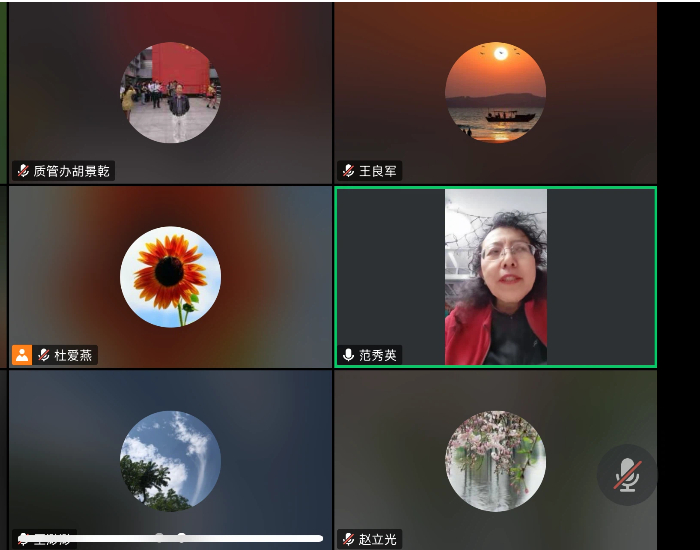Click the 赵立光 name label
700x550 pixels.
[x=378, y=539]
